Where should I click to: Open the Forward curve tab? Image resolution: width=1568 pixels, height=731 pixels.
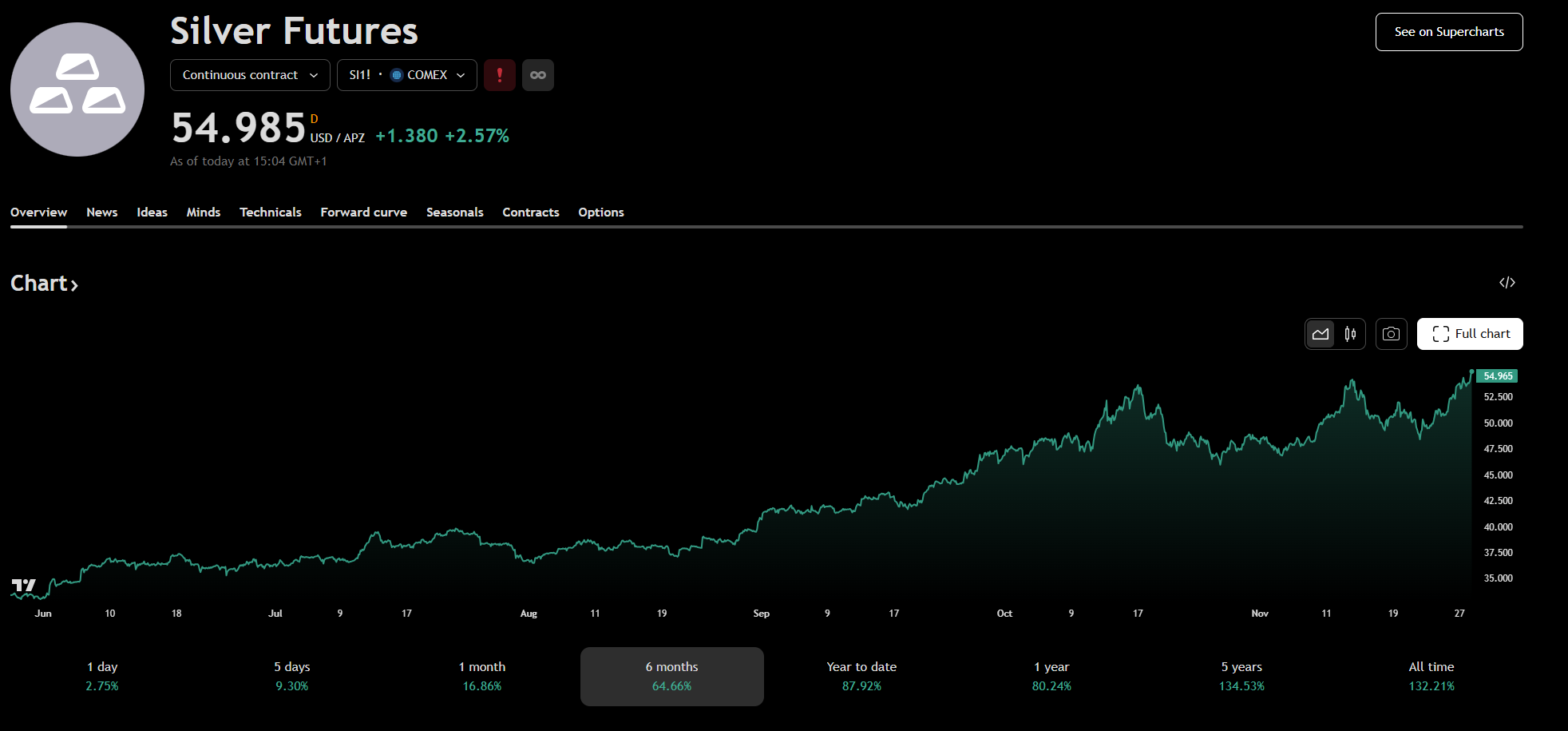pyautogui.click(x=363, y=213)
